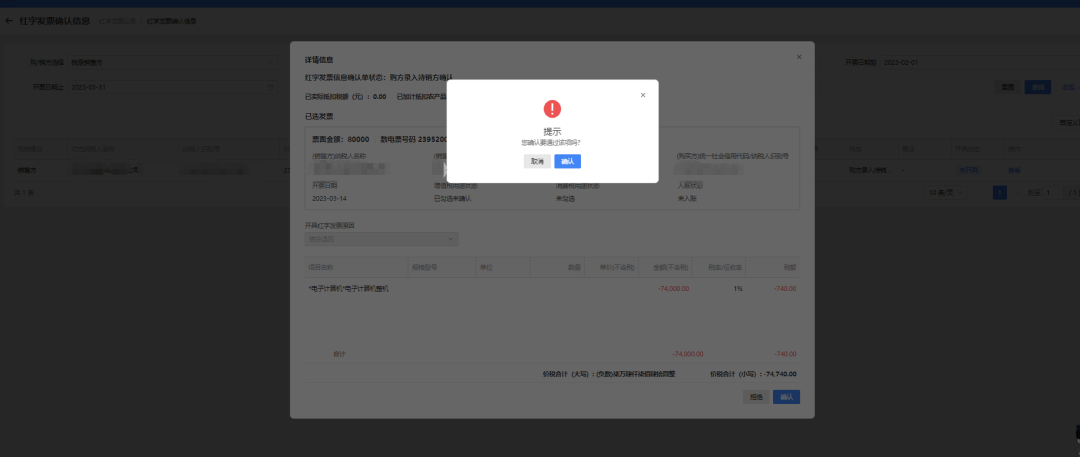Screen dimensions: 1080x457
Task: Click the 未开具 status tag in table row
Action: pos(967,170)
